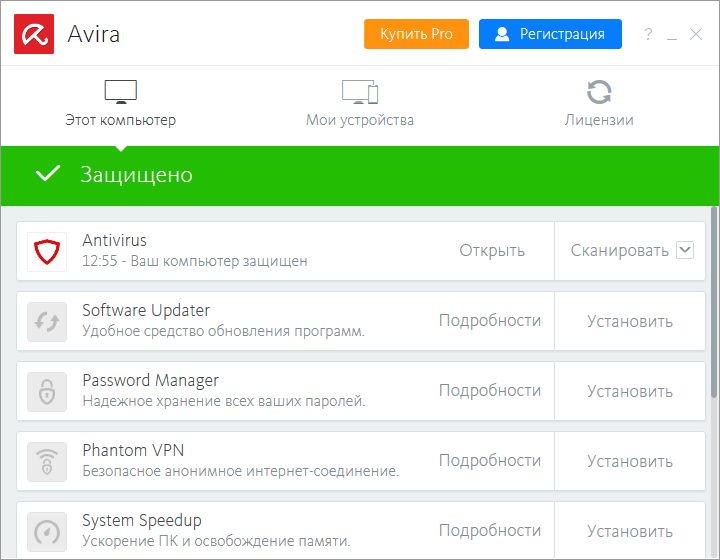Click the orange Купить Pro button

[416, 34]
